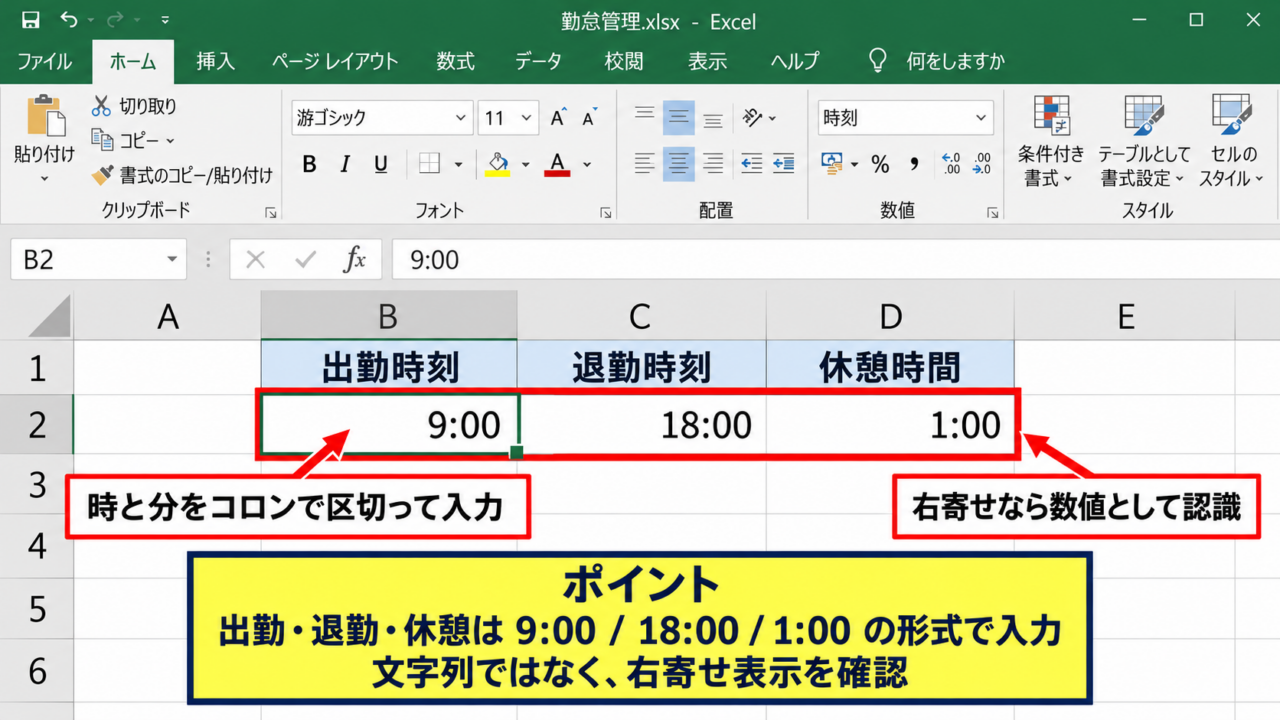Switch to the データ tab

539,61
